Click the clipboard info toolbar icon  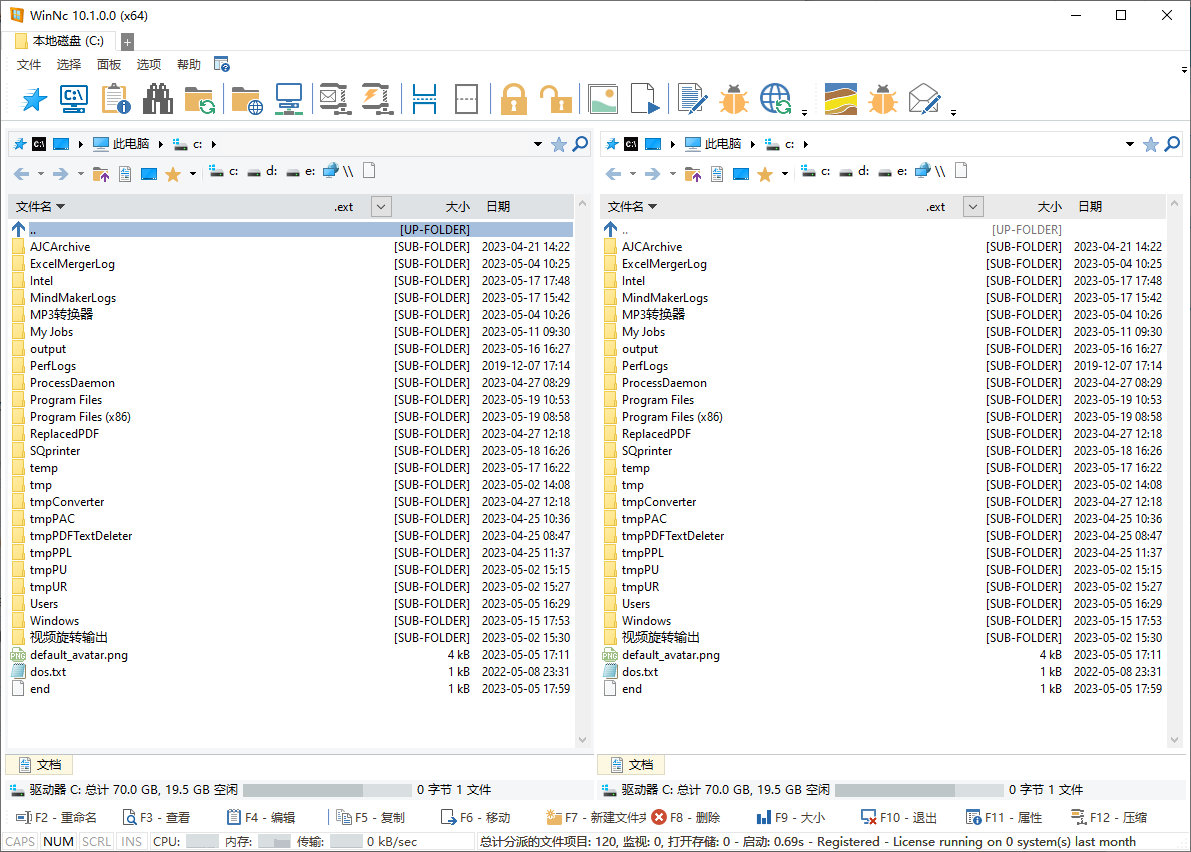coord(116,99)
